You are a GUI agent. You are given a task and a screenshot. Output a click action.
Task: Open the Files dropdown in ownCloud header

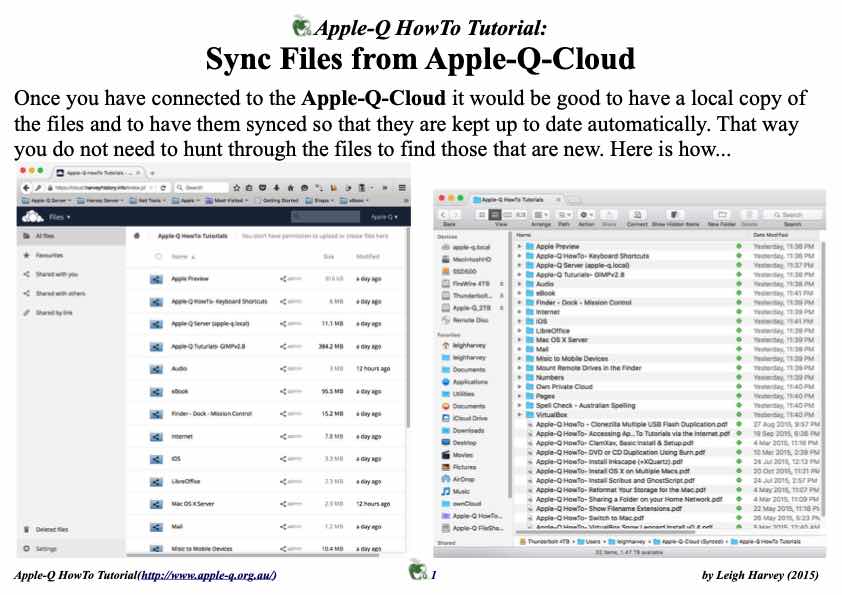pos(60,217)
